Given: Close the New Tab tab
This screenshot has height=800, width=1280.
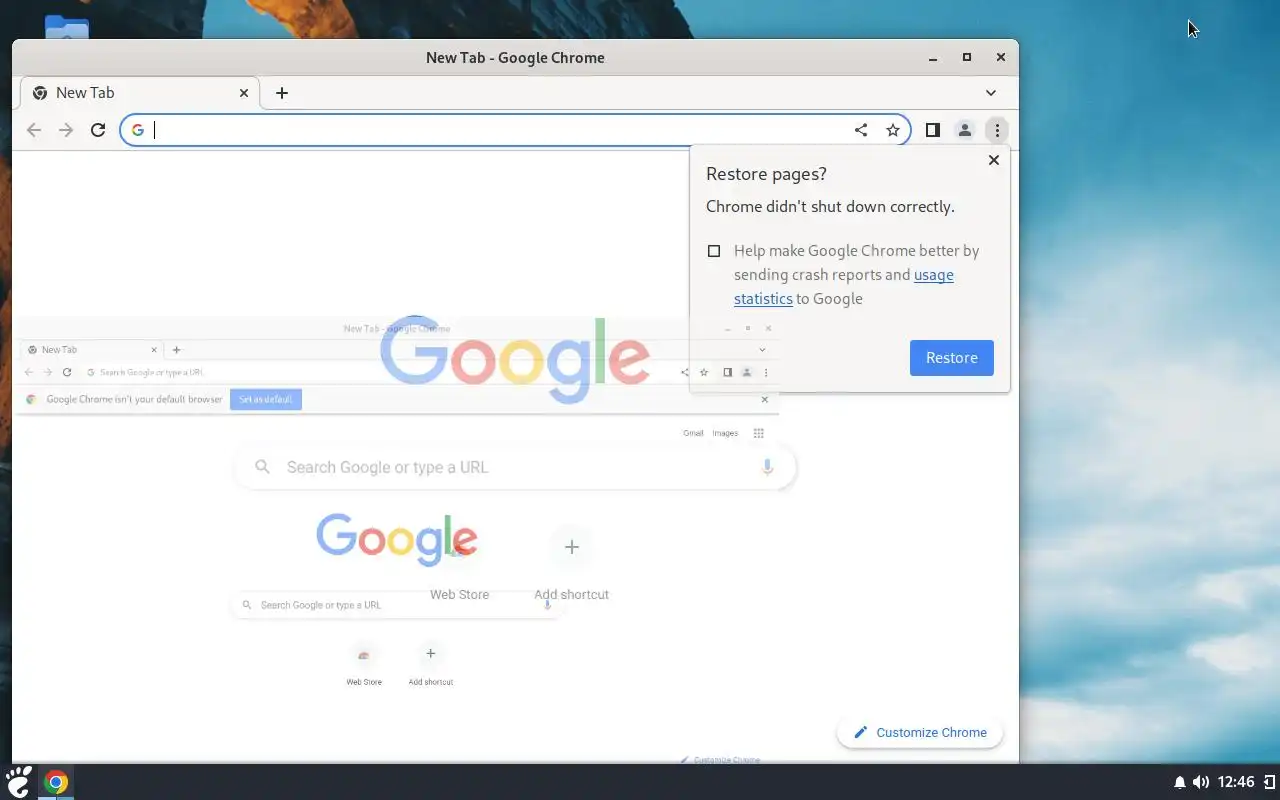Looking at the screenshot, I should coord(244,93).
